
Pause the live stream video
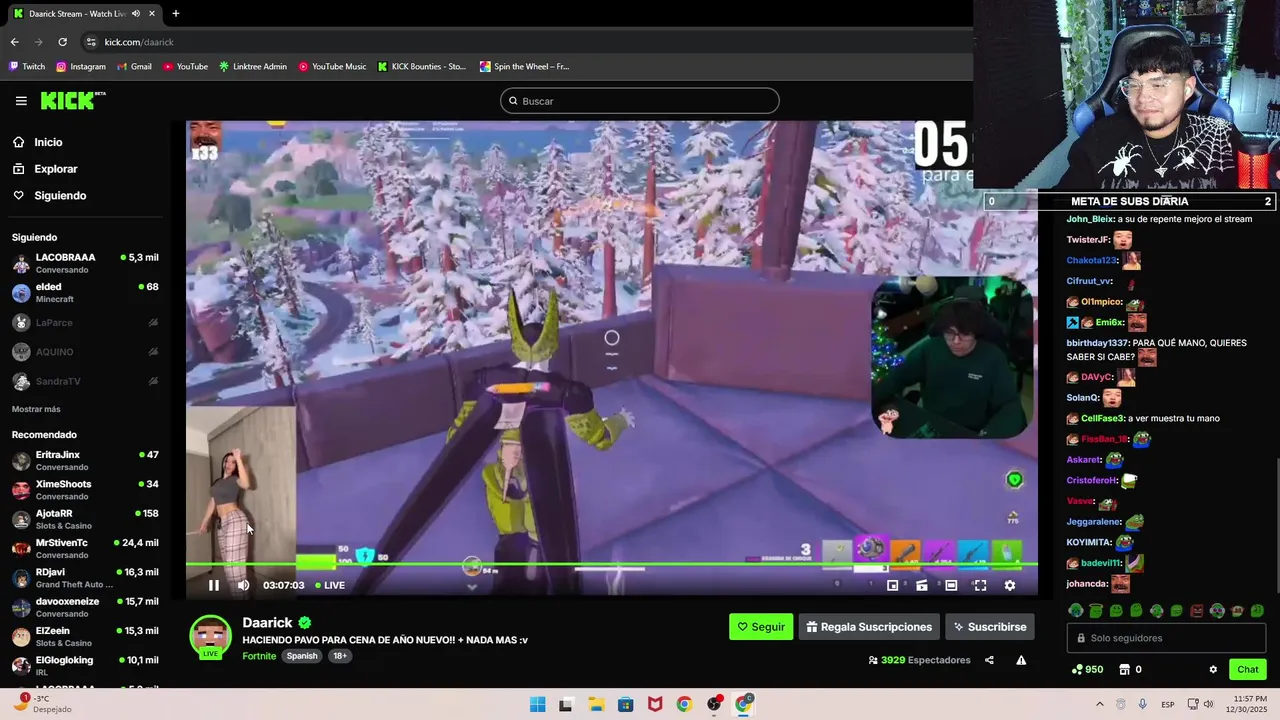(x=213, y=585)
